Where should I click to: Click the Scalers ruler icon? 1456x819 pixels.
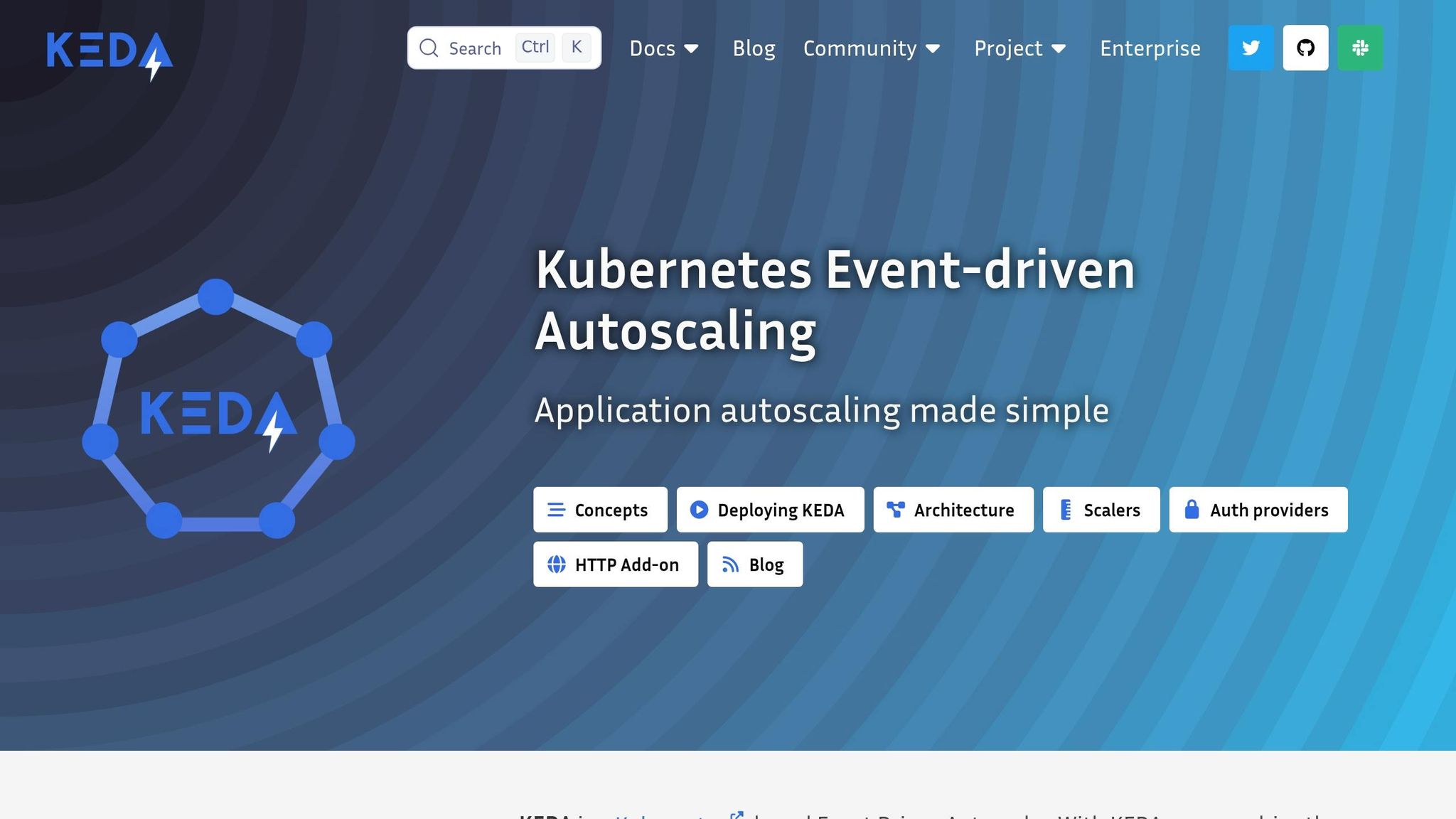pyautogui.click(x=1065, y=510)
